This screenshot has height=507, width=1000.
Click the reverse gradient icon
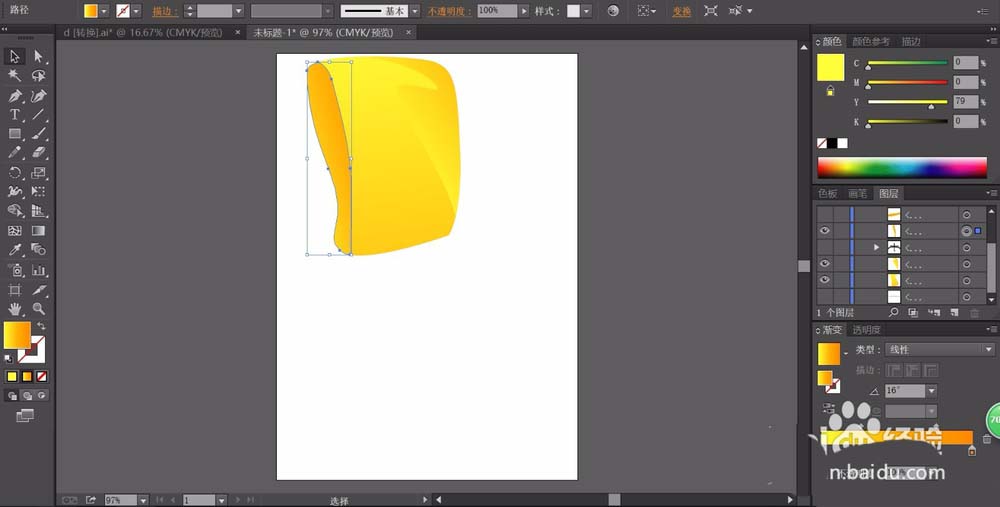pos(828,408)
